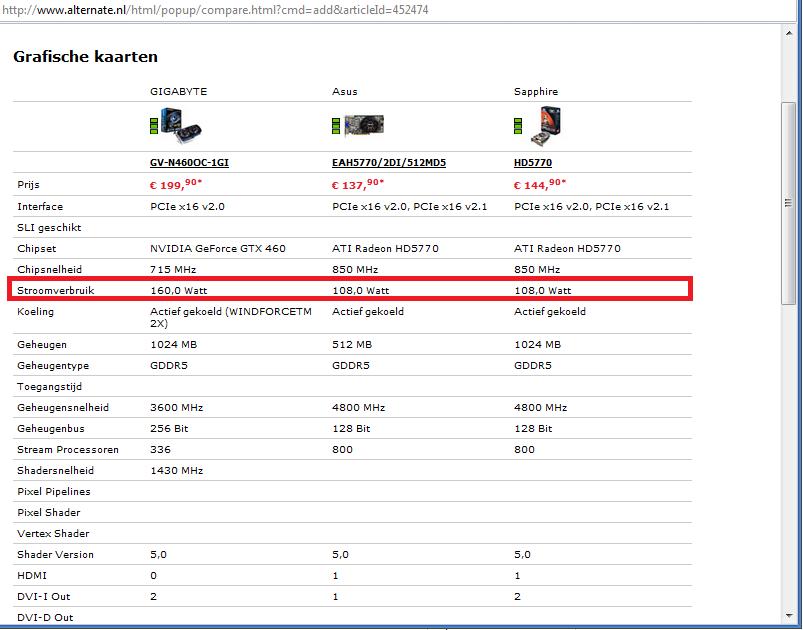Image resolution: width=803 pixels, height=630 pixels.
Task: Click the GIGABYTE graphics card product image
Action: pyautogui.click(x=181, y=125)
